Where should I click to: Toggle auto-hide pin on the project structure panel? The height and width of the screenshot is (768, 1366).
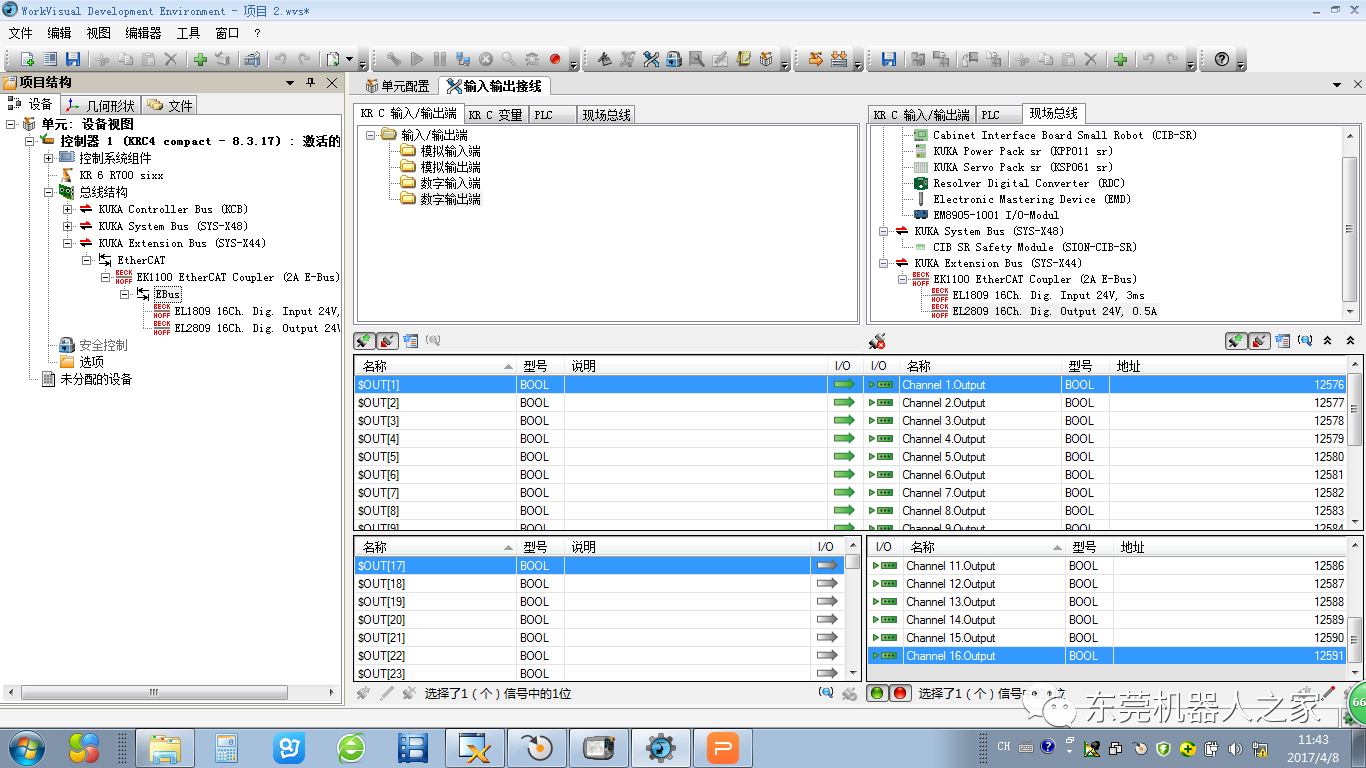310,83
